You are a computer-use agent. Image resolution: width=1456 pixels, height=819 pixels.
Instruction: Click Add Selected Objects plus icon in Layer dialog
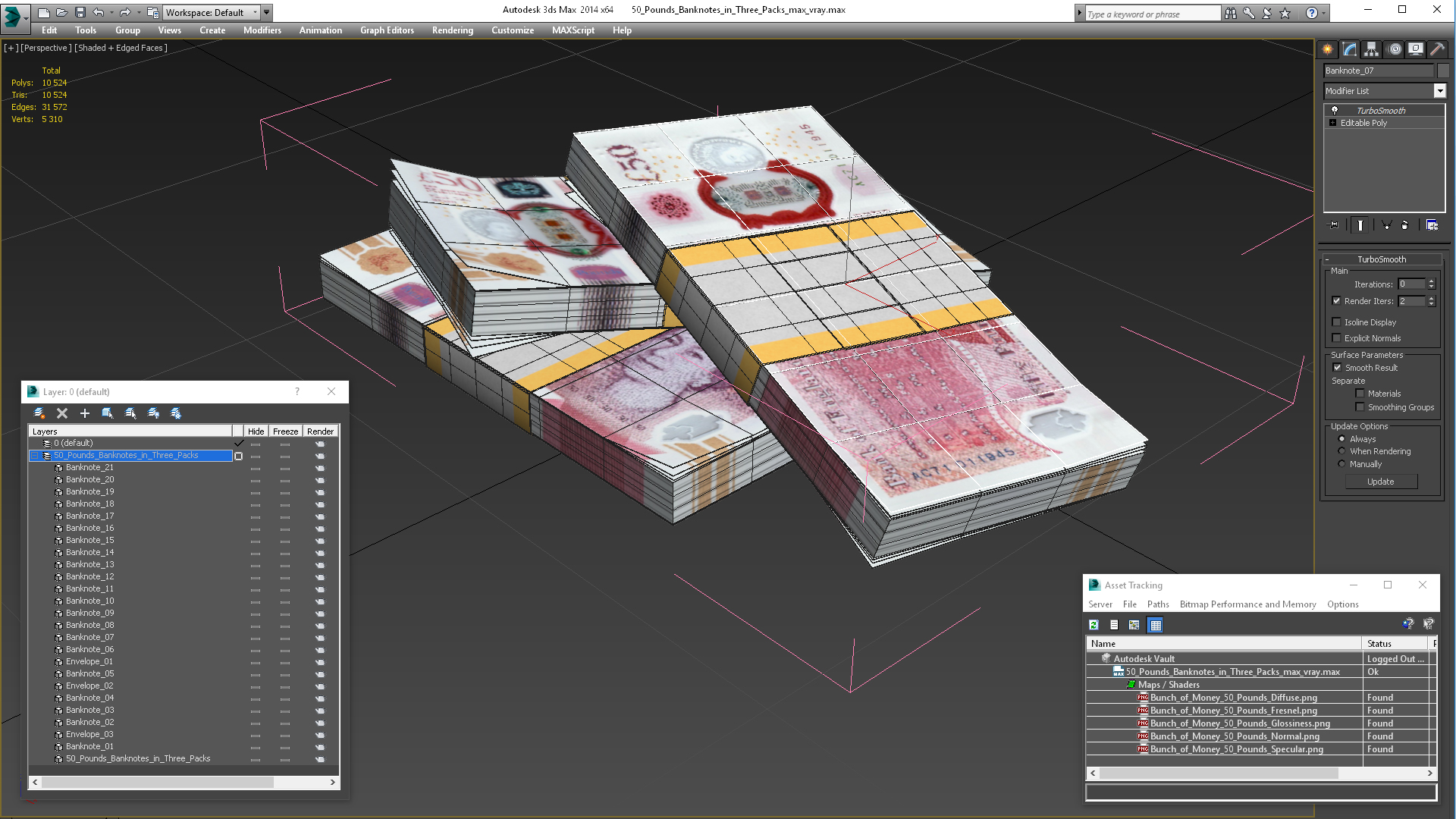click(85, 413)
